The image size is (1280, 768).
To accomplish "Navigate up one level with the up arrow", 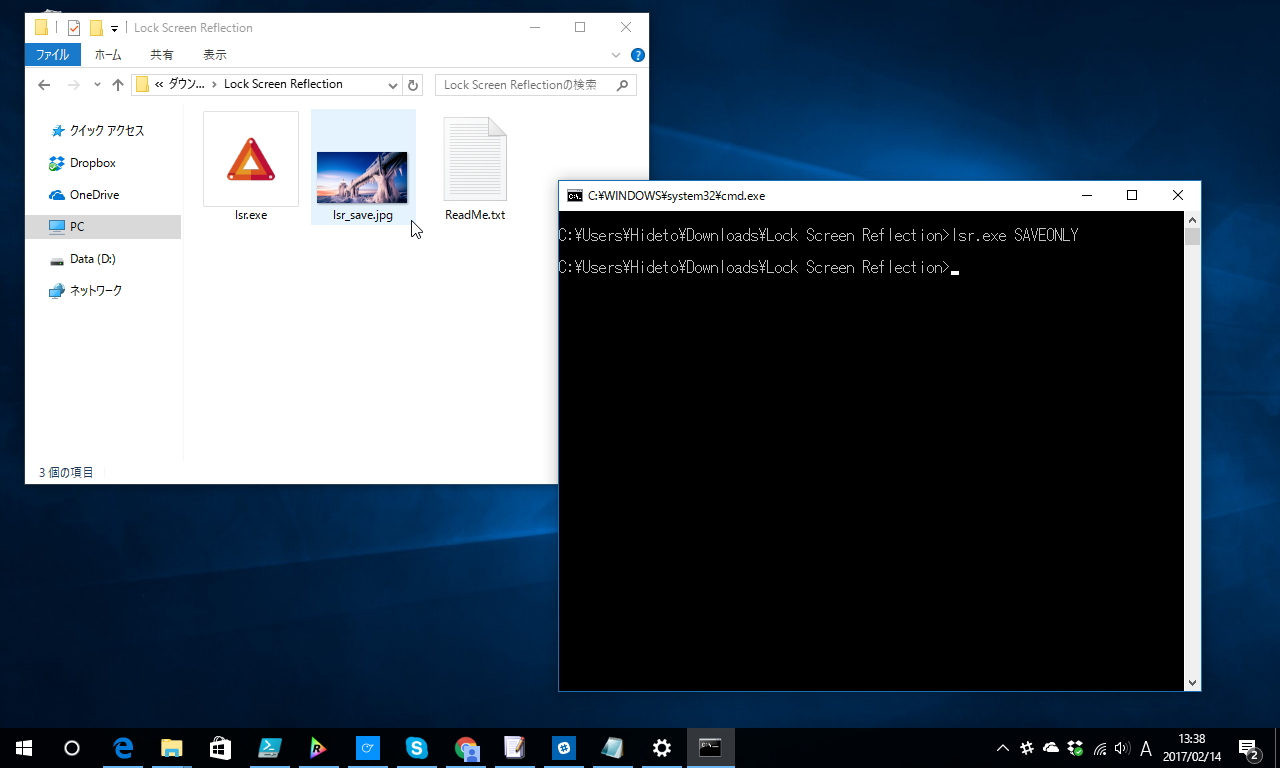I will pyautogui.click(x=117, y=85).
